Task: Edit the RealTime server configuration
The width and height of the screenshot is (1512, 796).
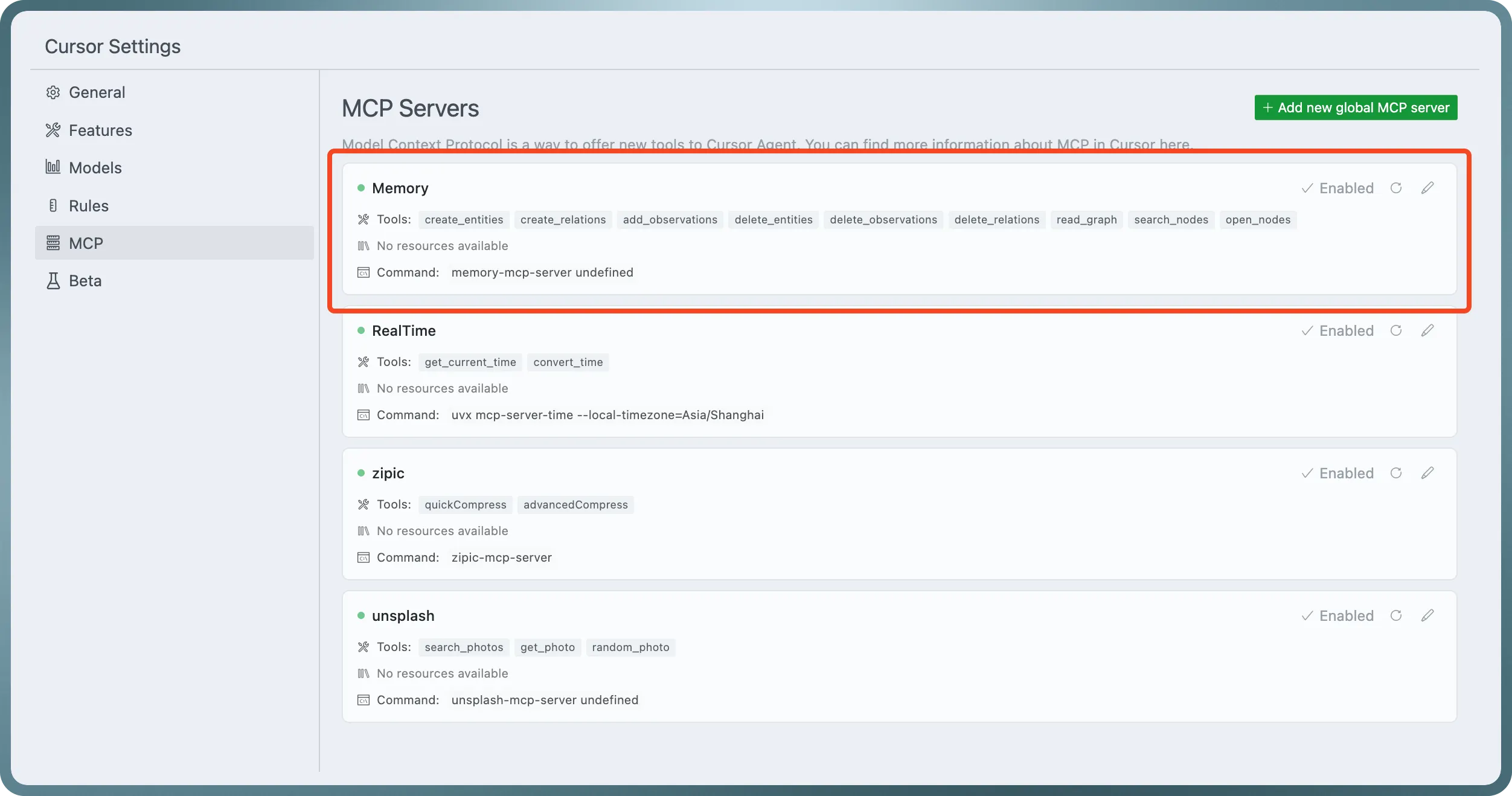Action: 1427,330
